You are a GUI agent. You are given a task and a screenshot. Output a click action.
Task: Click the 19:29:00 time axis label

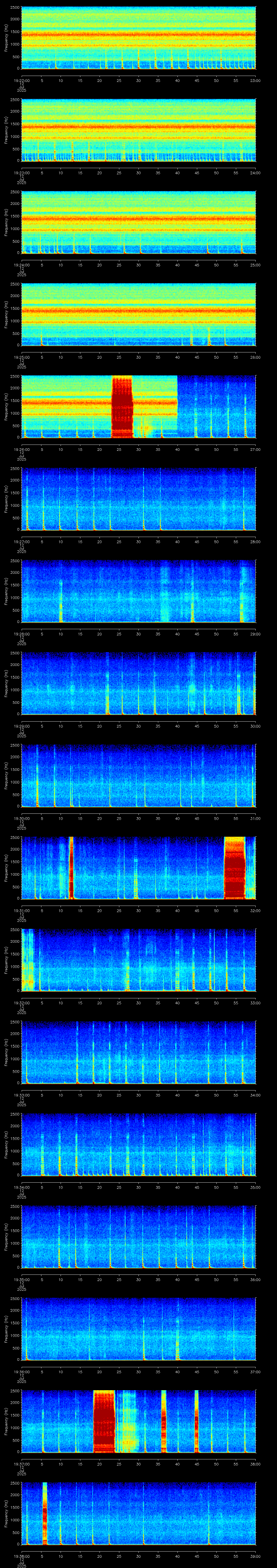tap(21, 726)
